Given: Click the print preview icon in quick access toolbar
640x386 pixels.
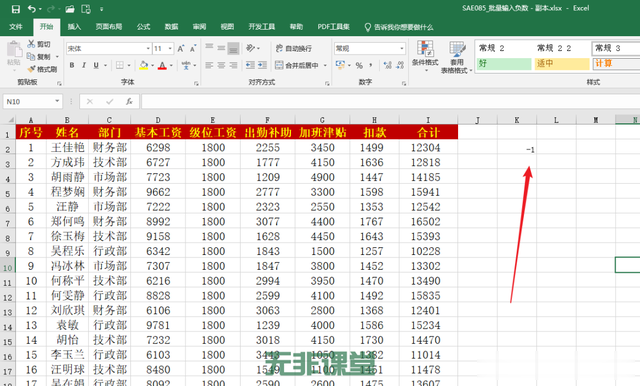Looking at the screenshot, I should 86,9.
